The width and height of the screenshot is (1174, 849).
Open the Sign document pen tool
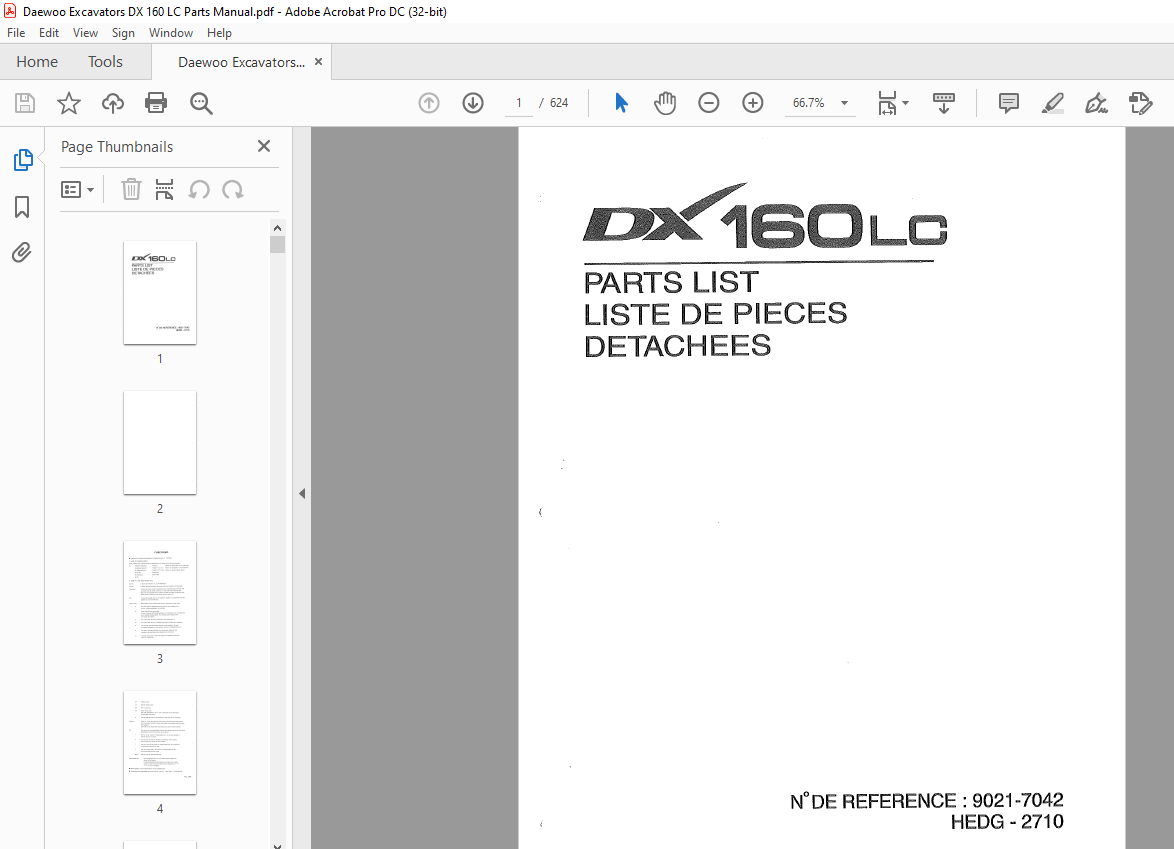tap(1096, 103)
